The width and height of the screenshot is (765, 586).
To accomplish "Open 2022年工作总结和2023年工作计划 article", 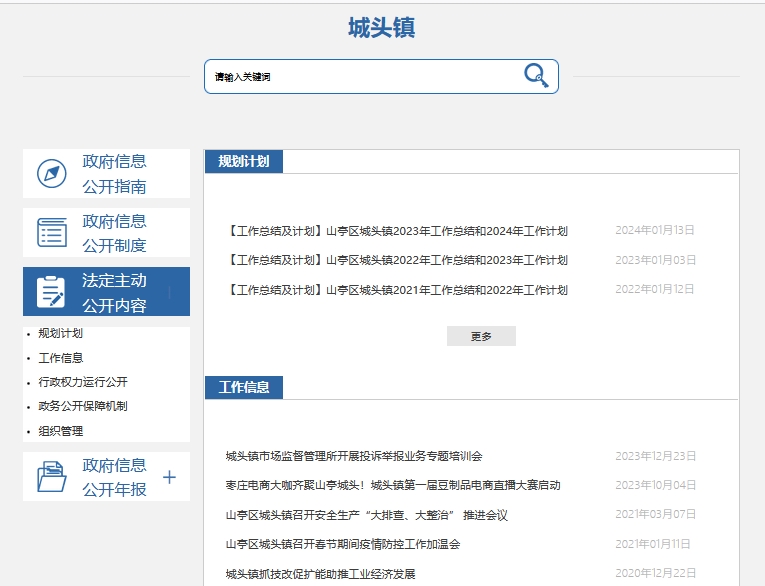I will coord(398,260).
